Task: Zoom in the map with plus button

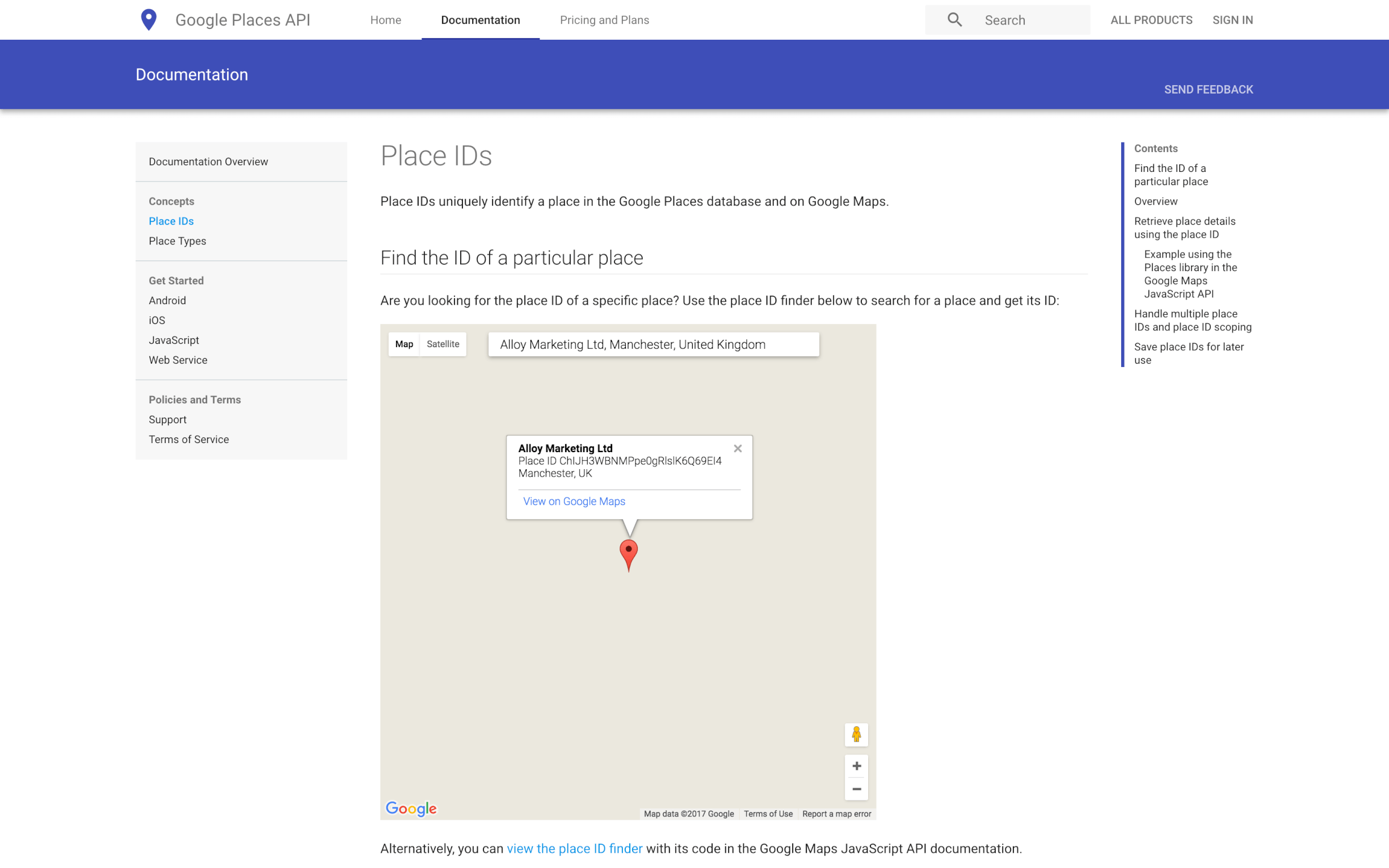Action: click(856, 766)
